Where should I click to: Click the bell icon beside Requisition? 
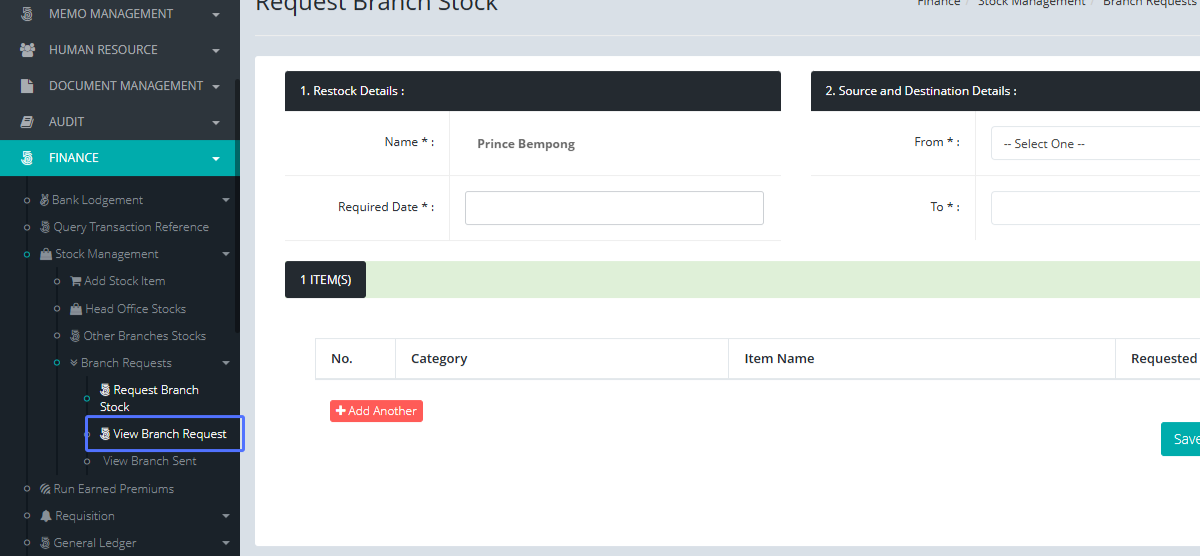point(46,516)
